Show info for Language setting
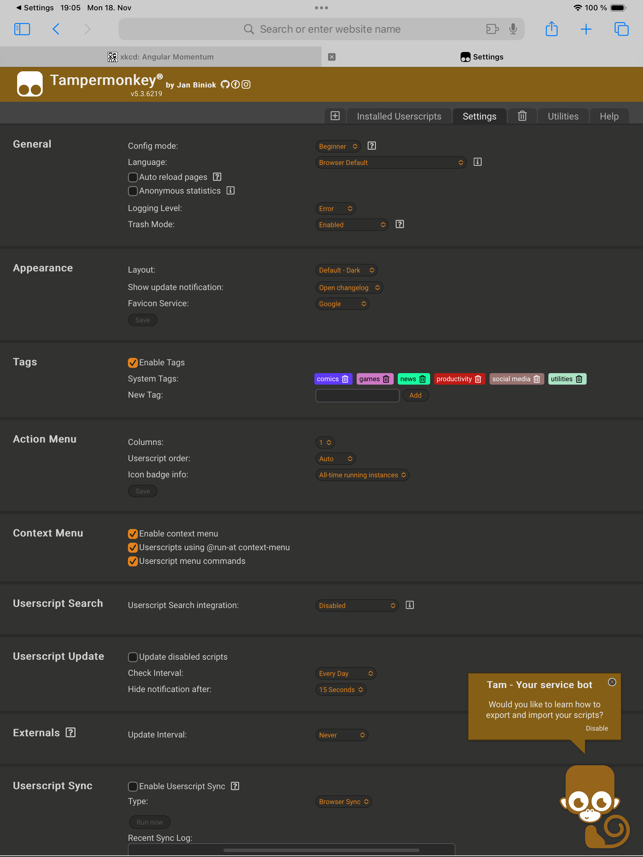Image resolution: width=643 pixels, height=857 pixels. click(477, 162)
